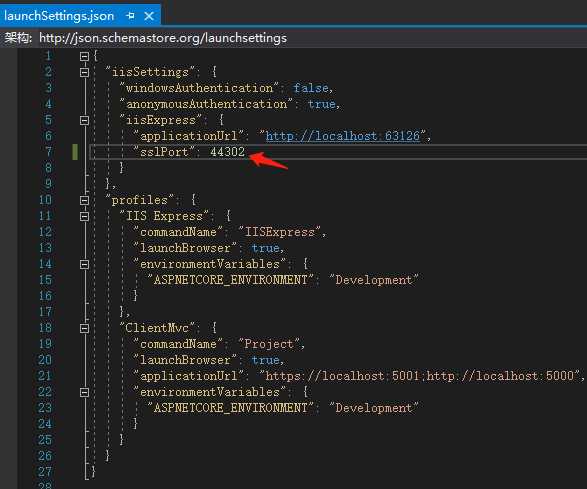587x489 pixels.
Task: Click the true value on line 13
Action: coord(265,248)
